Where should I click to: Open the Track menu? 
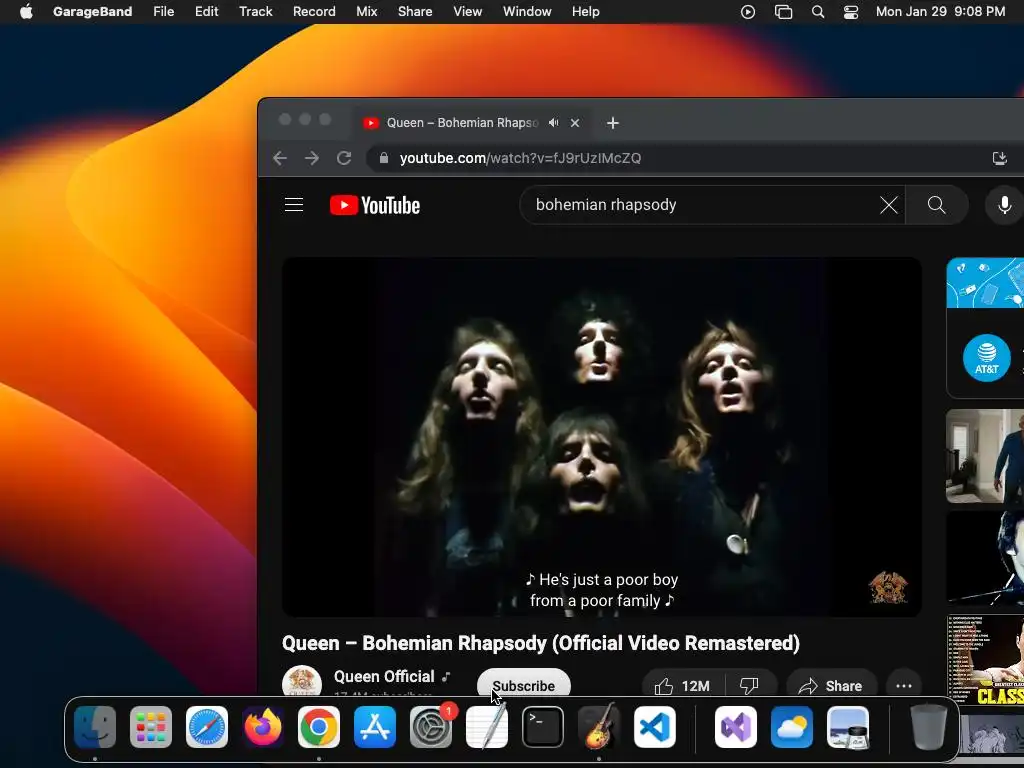point(255,11)
